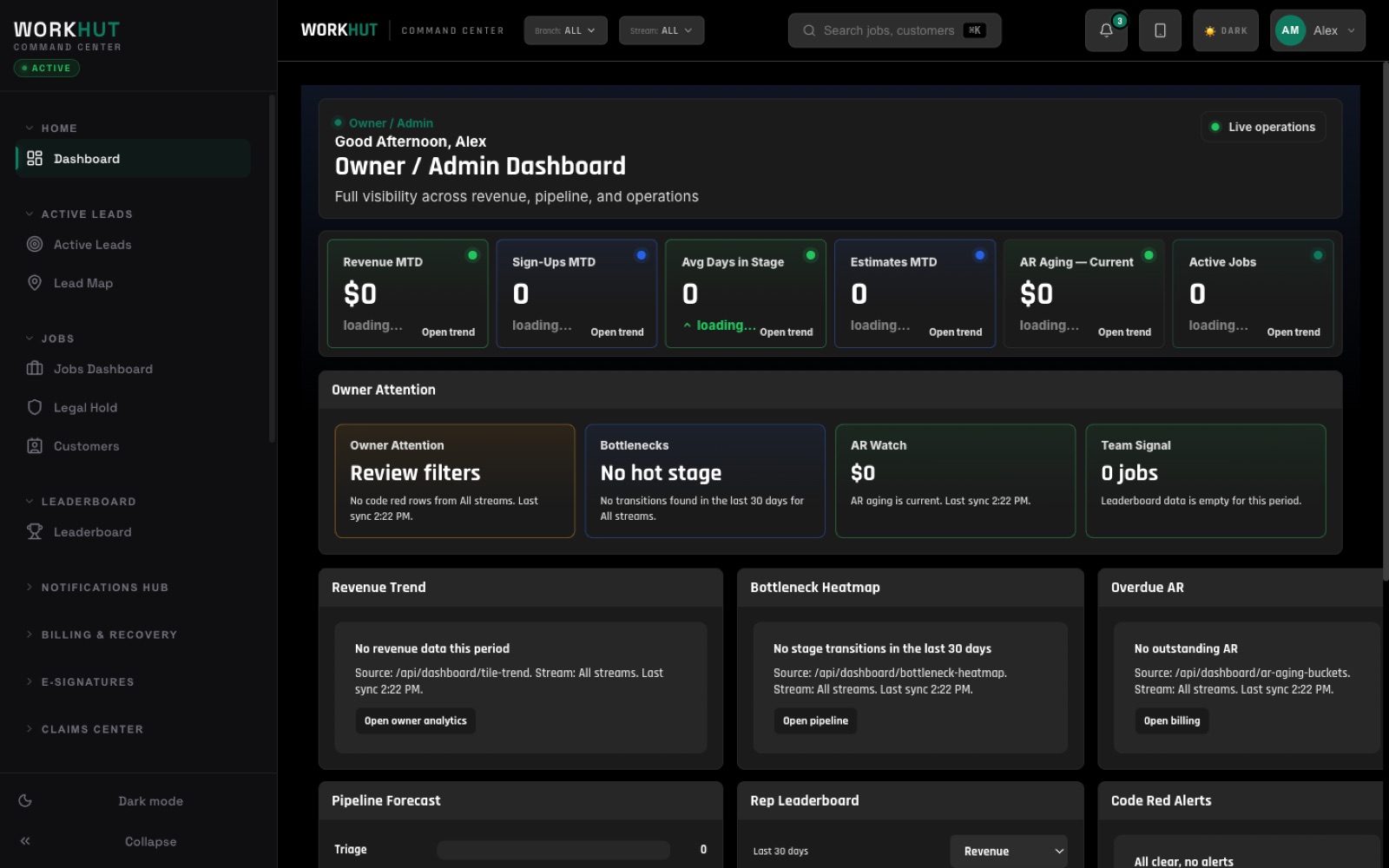Viewport: 1389px width, 868px height.
Task: Click the sidebar scrollbar
Action: (x=272, y=269)
